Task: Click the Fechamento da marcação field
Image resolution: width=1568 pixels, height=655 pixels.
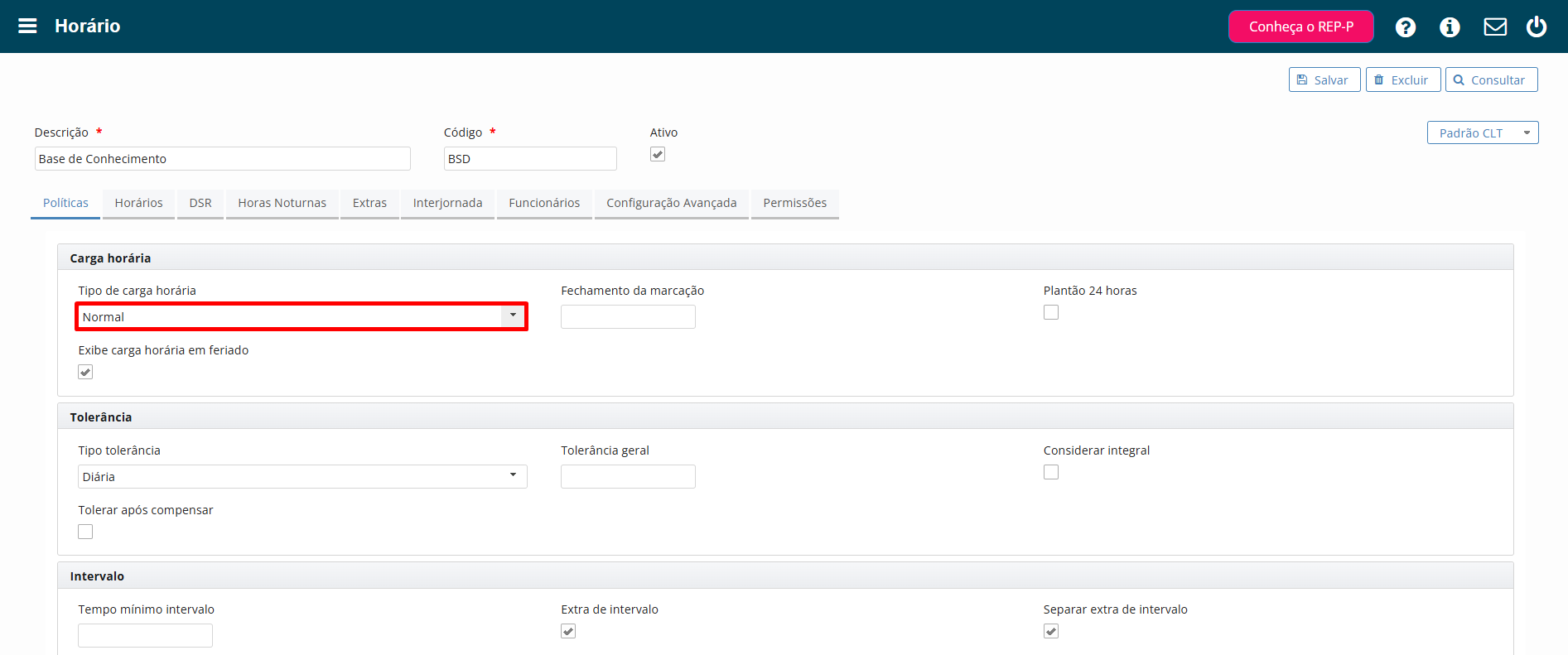Action: click(x=628, y=317)
